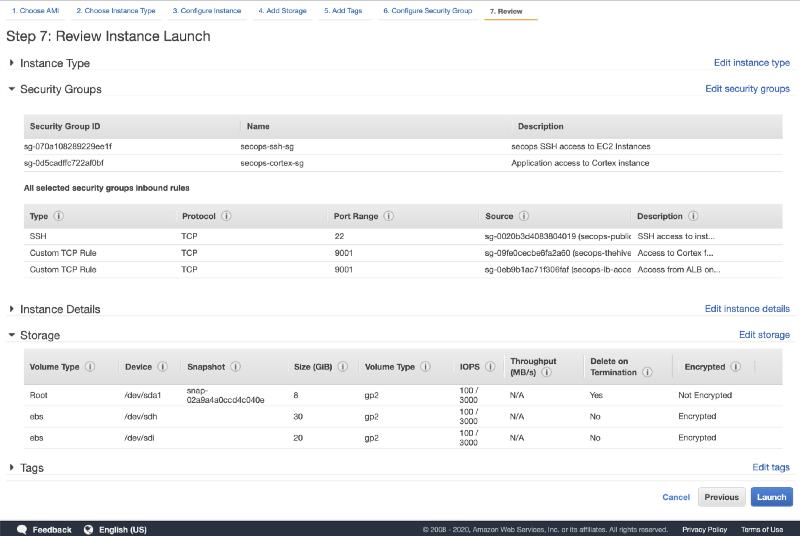Click the Privacy Policy footer link
Viewport: 800px width, 536px height.
pos(704,529)
